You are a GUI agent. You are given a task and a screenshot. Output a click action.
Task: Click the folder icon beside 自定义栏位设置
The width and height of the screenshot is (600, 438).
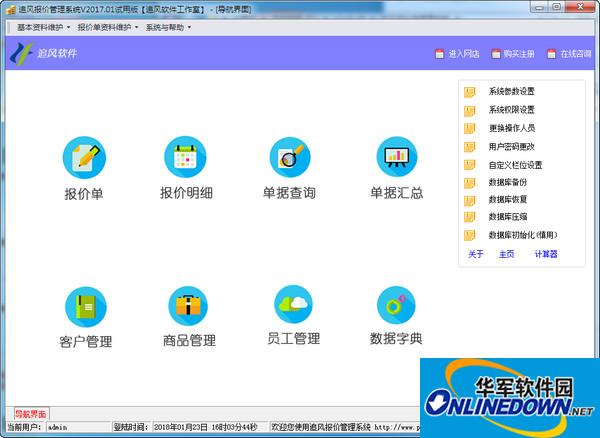point(470,165)
